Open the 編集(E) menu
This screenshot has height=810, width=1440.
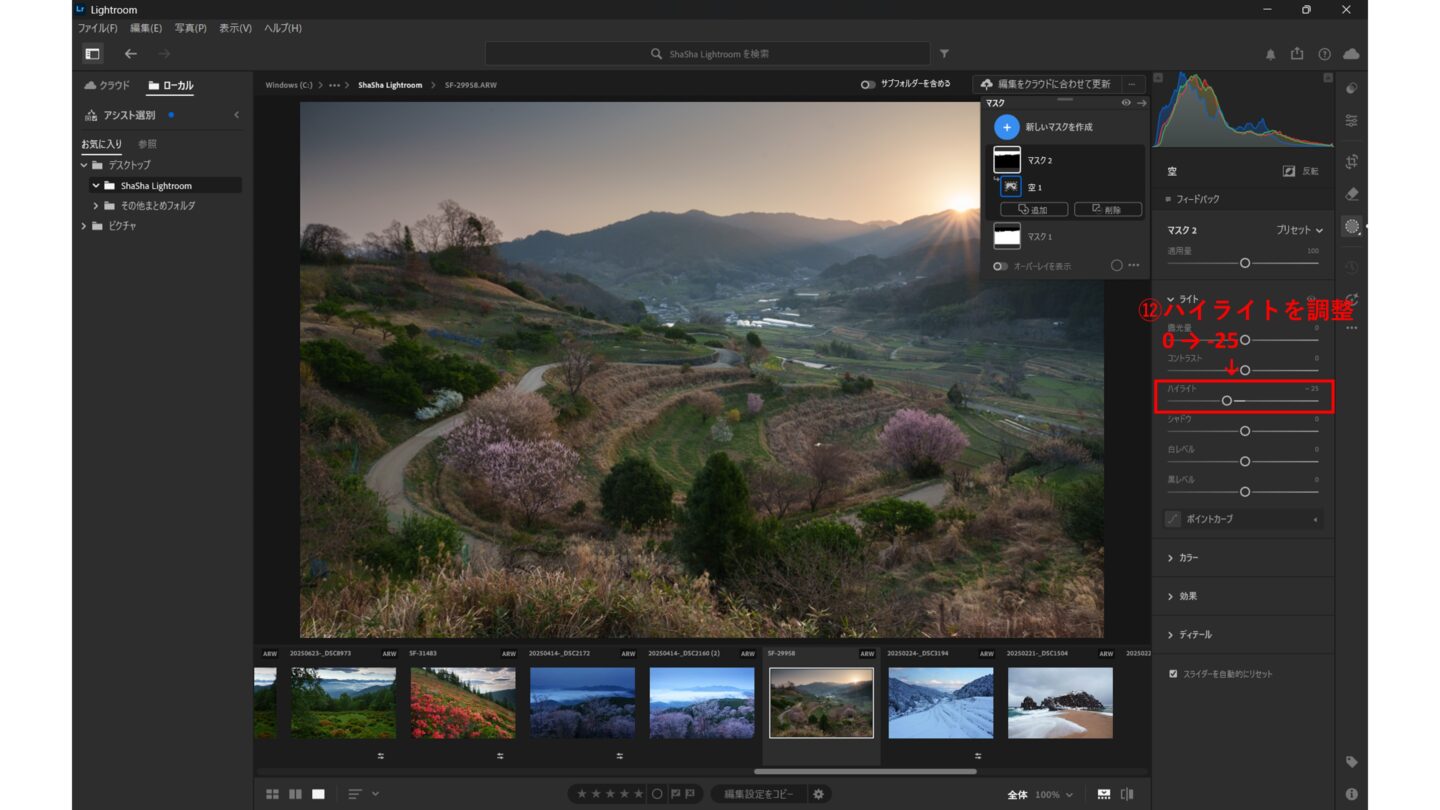pos(146,28)
